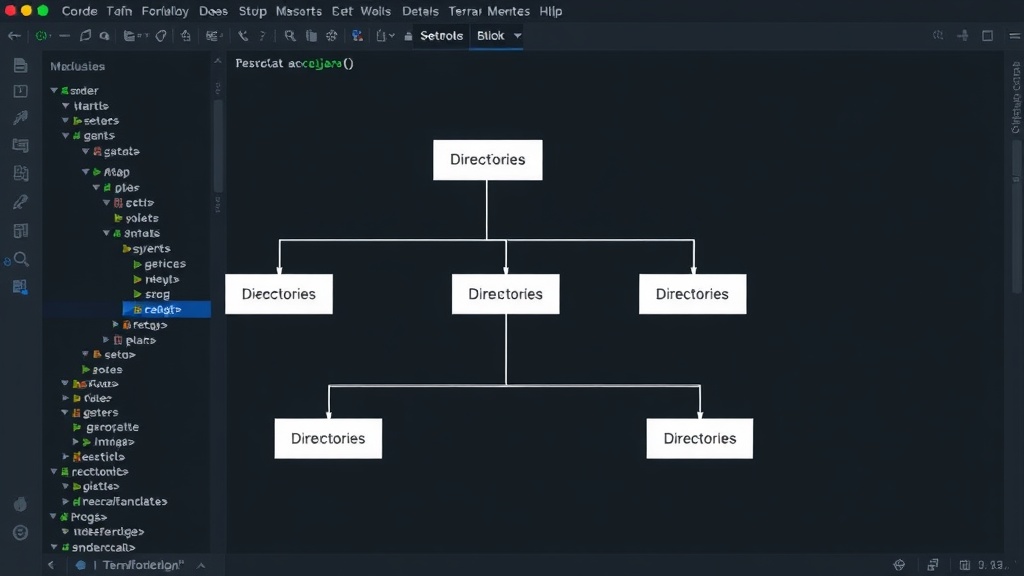The height and width of the screenshot is (576, 1024).
Task: Click the left chevron in bottom bar
Action: (x=51, y=566)
